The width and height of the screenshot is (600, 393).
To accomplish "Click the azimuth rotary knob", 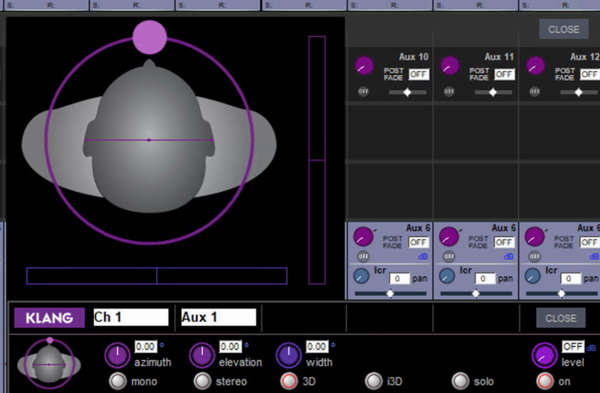I will (x=117, y=355).
